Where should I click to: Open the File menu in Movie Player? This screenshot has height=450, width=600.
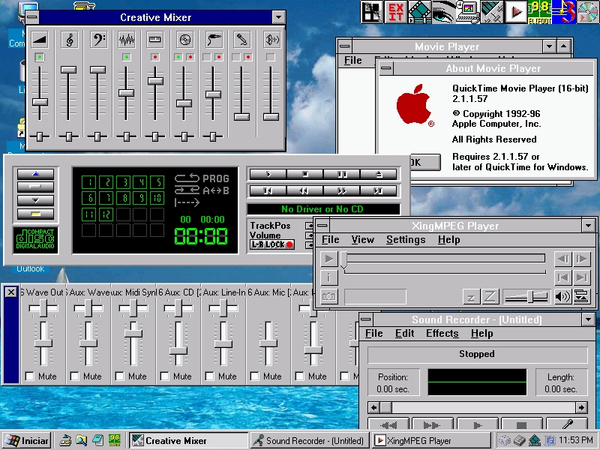(x=353, y=60)
